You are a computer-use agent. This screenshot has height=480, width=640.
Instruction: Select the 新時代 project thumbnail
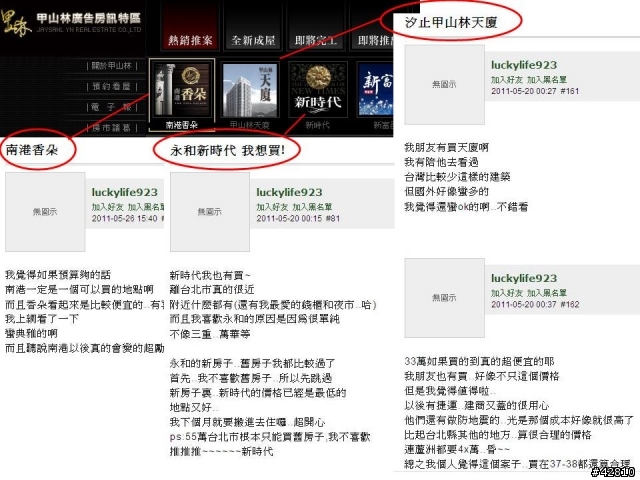click(318, 94)
